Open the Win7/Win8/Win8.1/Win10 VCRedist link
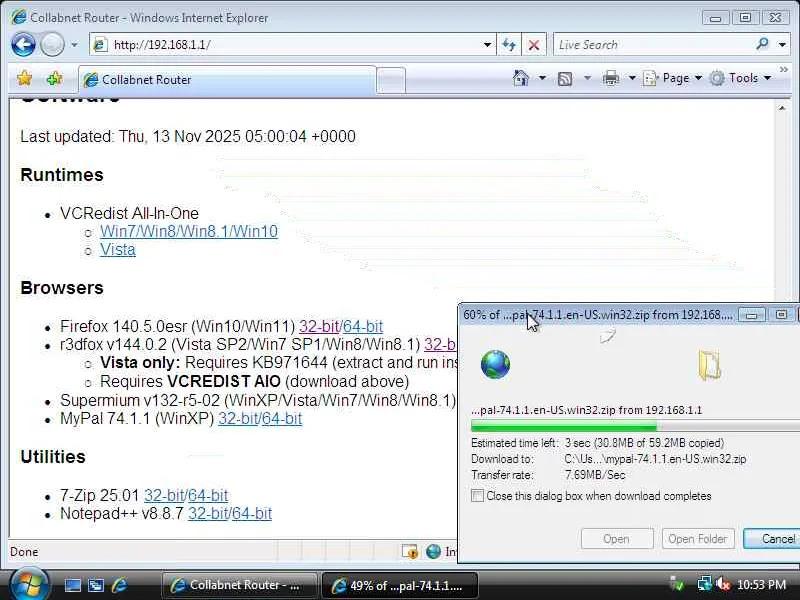This screenshot has height=600, width=800. point(189,231)
